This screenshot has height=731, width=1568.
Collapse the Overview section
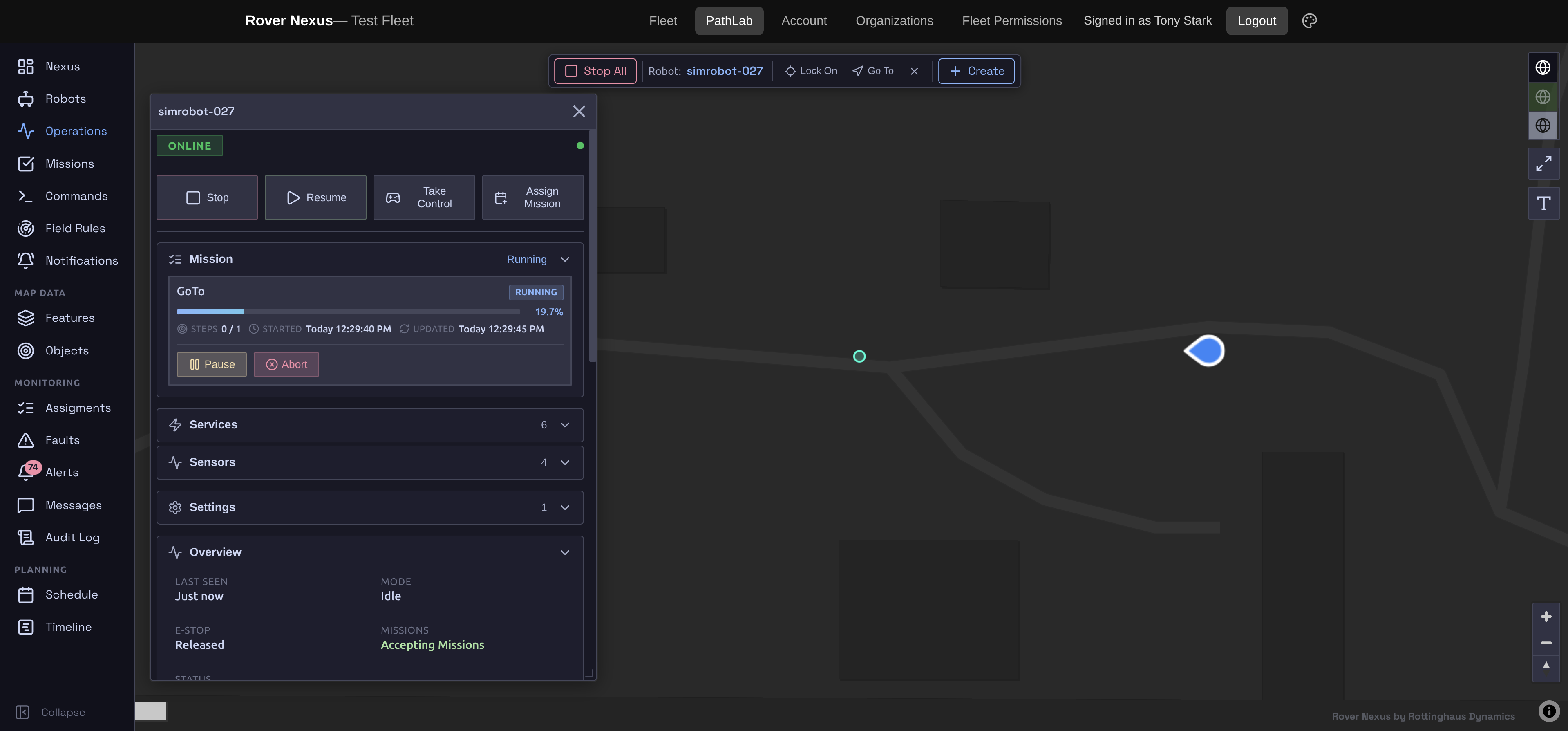565,552
